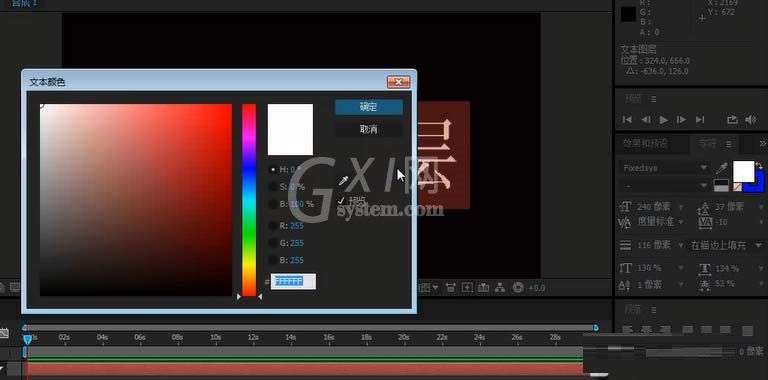Select the blue B: 255 radio button
Viewport: 768px width, 380px height.
coord(273,260)
